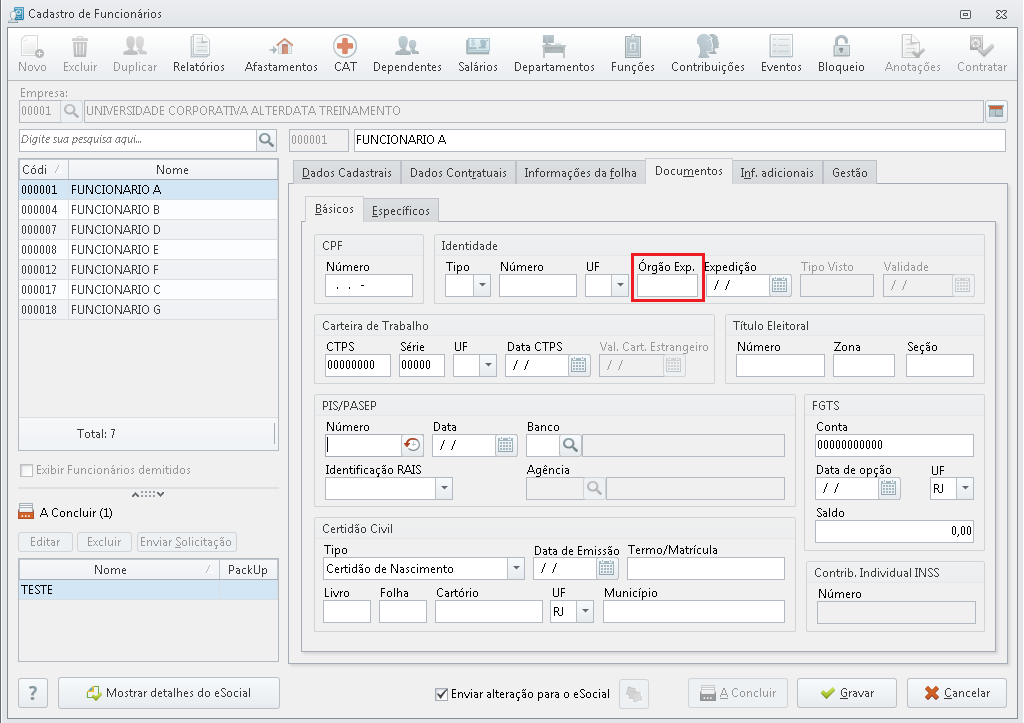This screenshot has width=1024, height=723.
Task: Click the FGTS Saldo field
Action: (894, 531)
